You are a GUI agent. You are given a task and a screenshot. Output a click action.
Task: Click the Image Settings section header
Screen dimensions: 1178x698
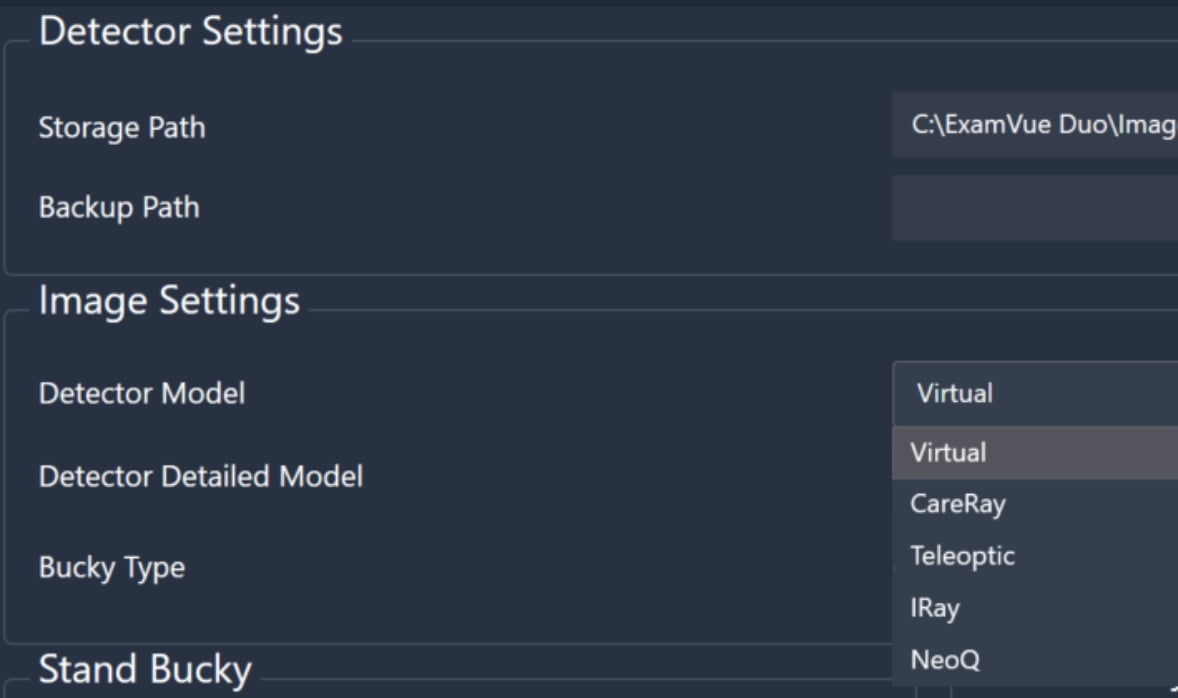point(169,301)
